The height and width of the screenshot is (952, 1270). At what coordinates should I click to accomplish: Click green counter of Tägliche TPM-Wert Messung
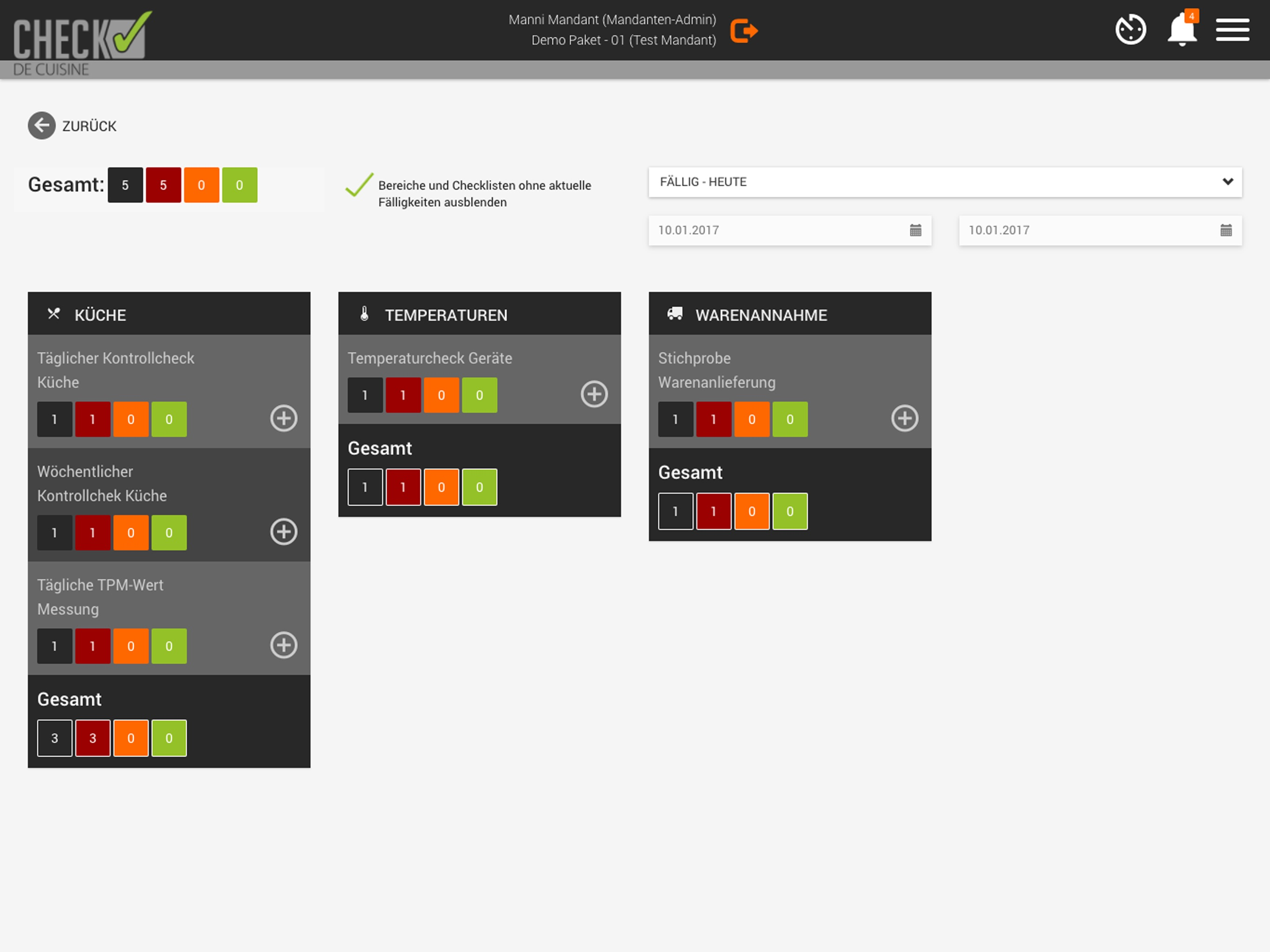point(169,646)
